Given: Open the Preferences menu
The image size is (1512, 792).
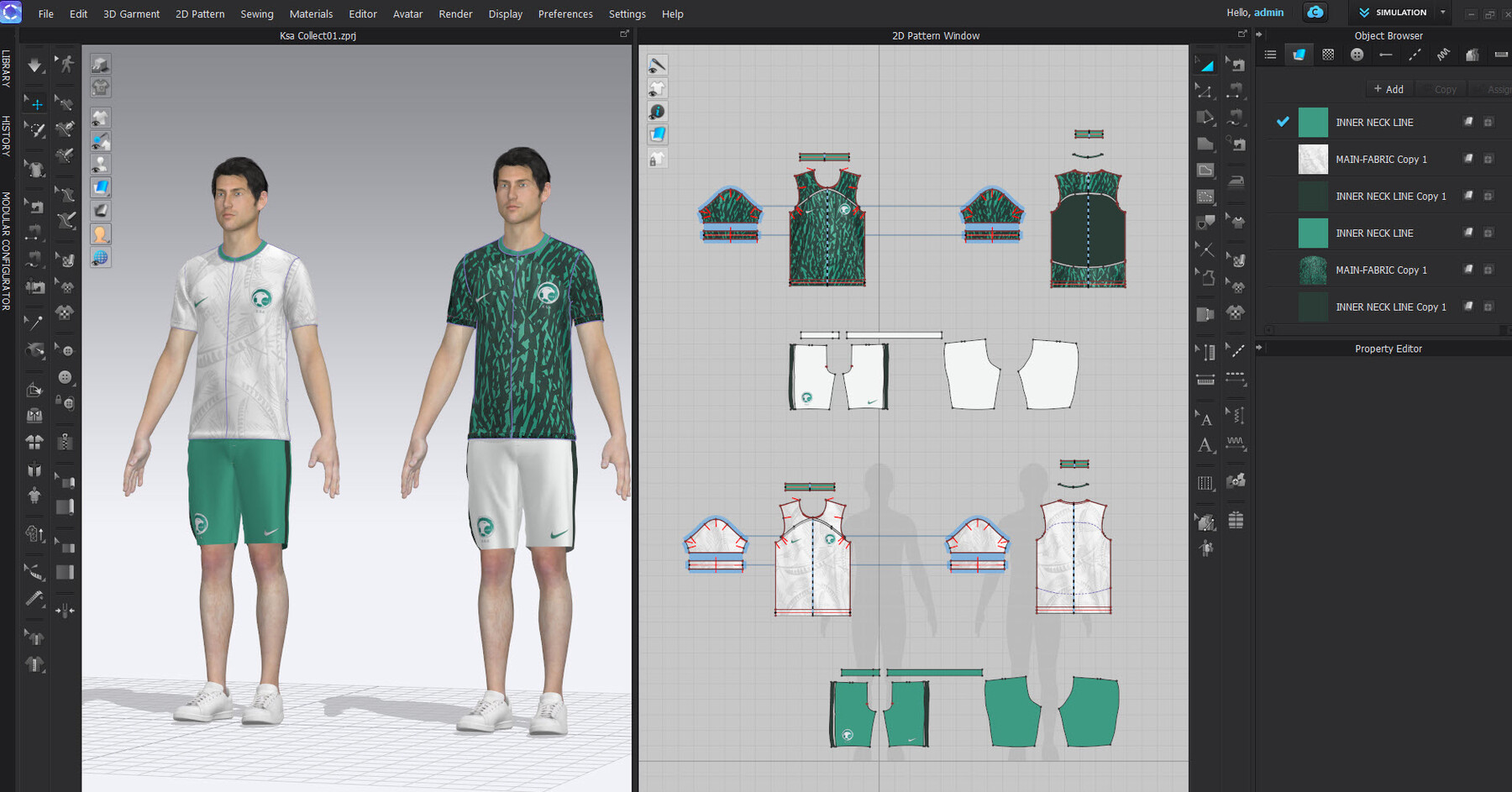Looking at the screenshot, I should tap(565, 13).
